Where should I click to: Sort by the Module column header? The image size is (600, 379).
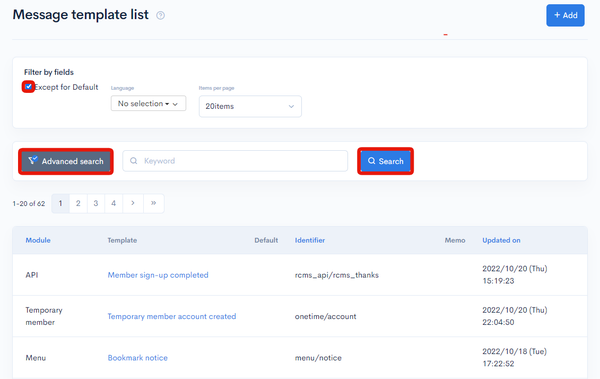(x=38, y=240)
